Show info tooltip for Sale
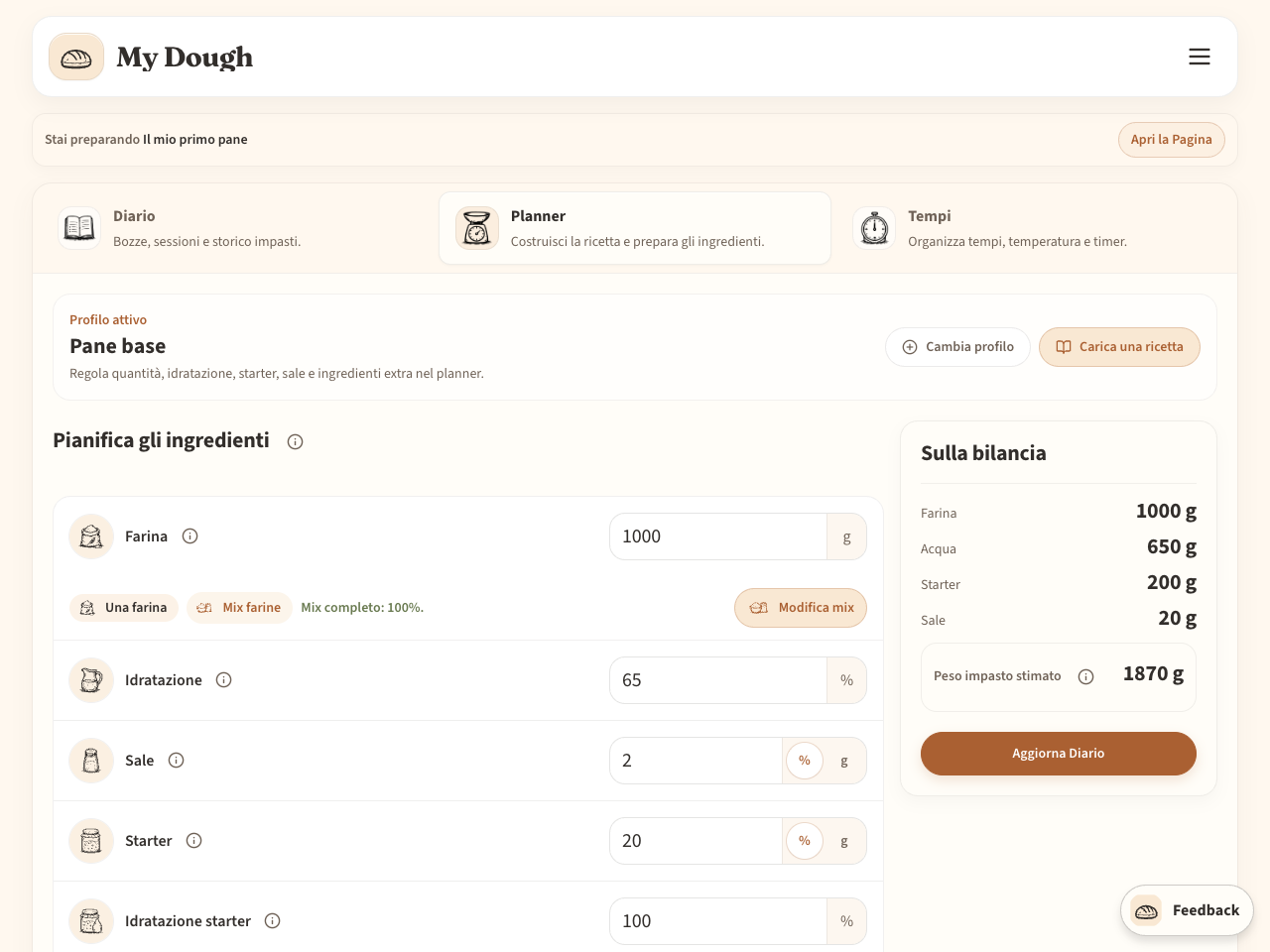Viewport: 1270px width, 952px height. (177, 761)
